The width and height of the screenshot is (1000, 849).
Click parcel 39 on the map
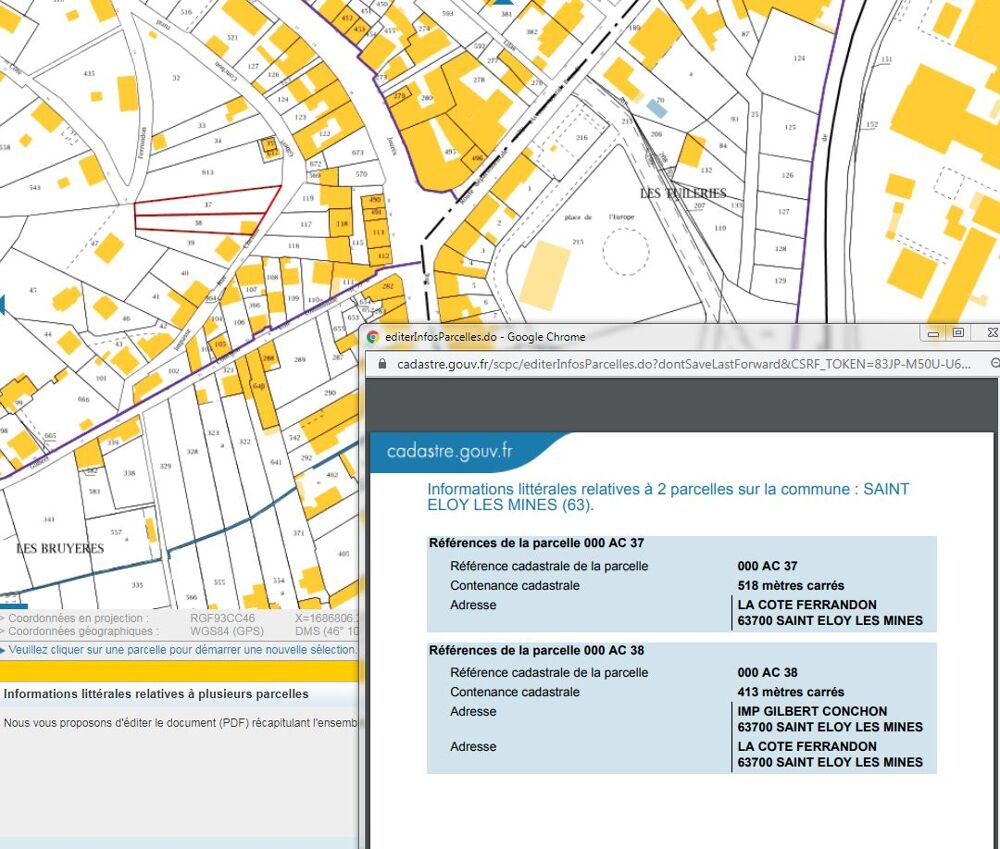(190, 242)
